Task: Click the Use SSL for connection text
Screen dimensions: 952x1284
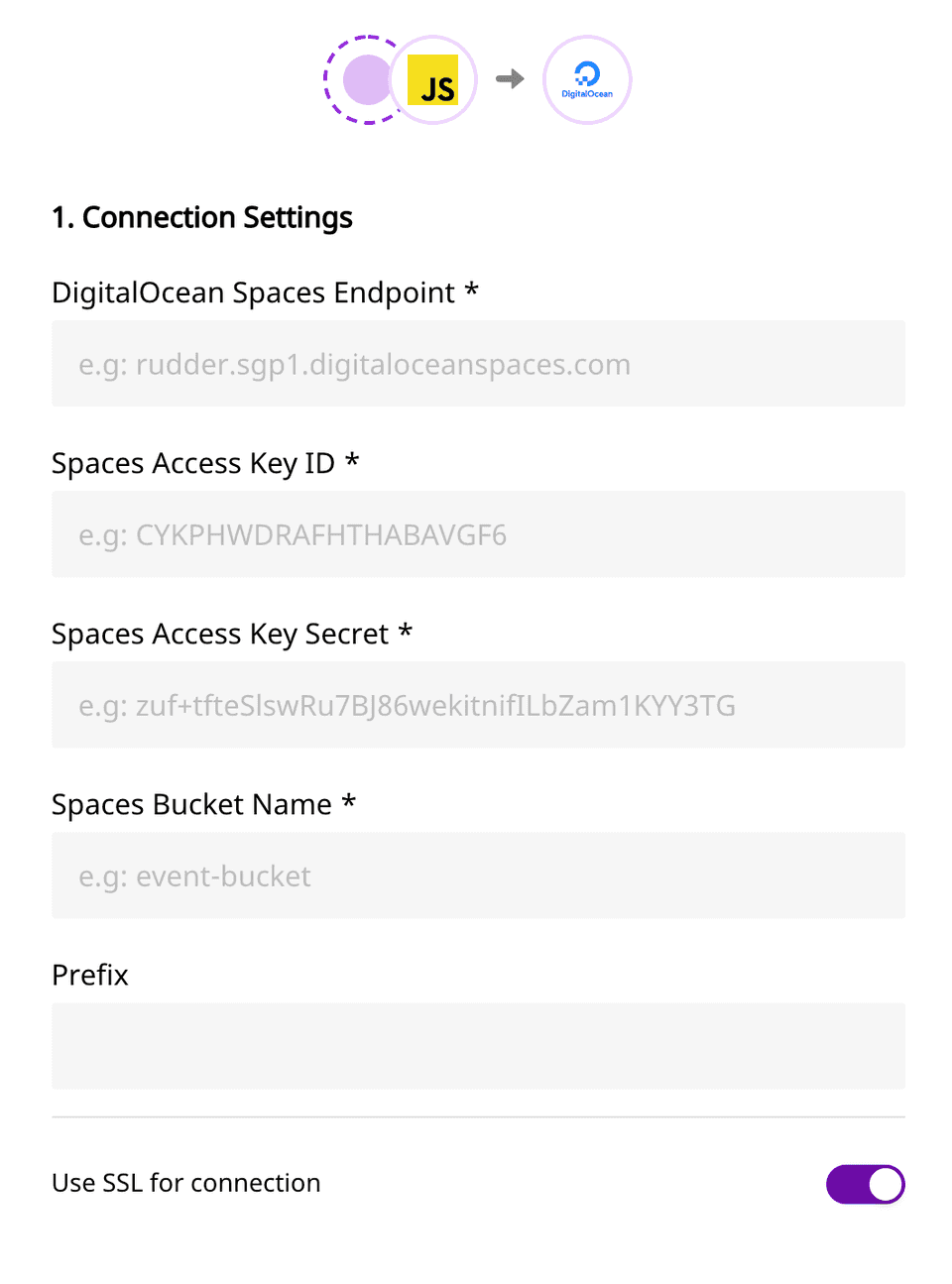Action: click(186, 1183)
